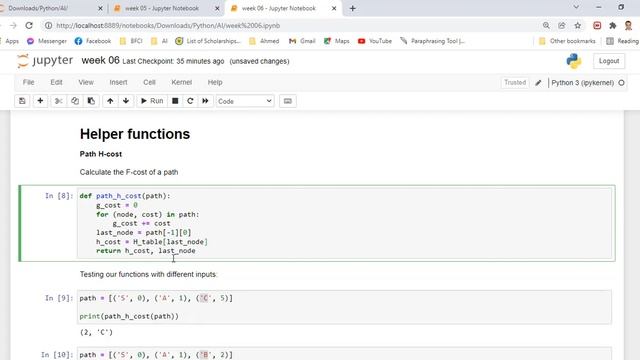This screenshot has width=640, height=360.
Task: Open the browser profile avatar
Action: pyautogui.click(x=628, y=26)
